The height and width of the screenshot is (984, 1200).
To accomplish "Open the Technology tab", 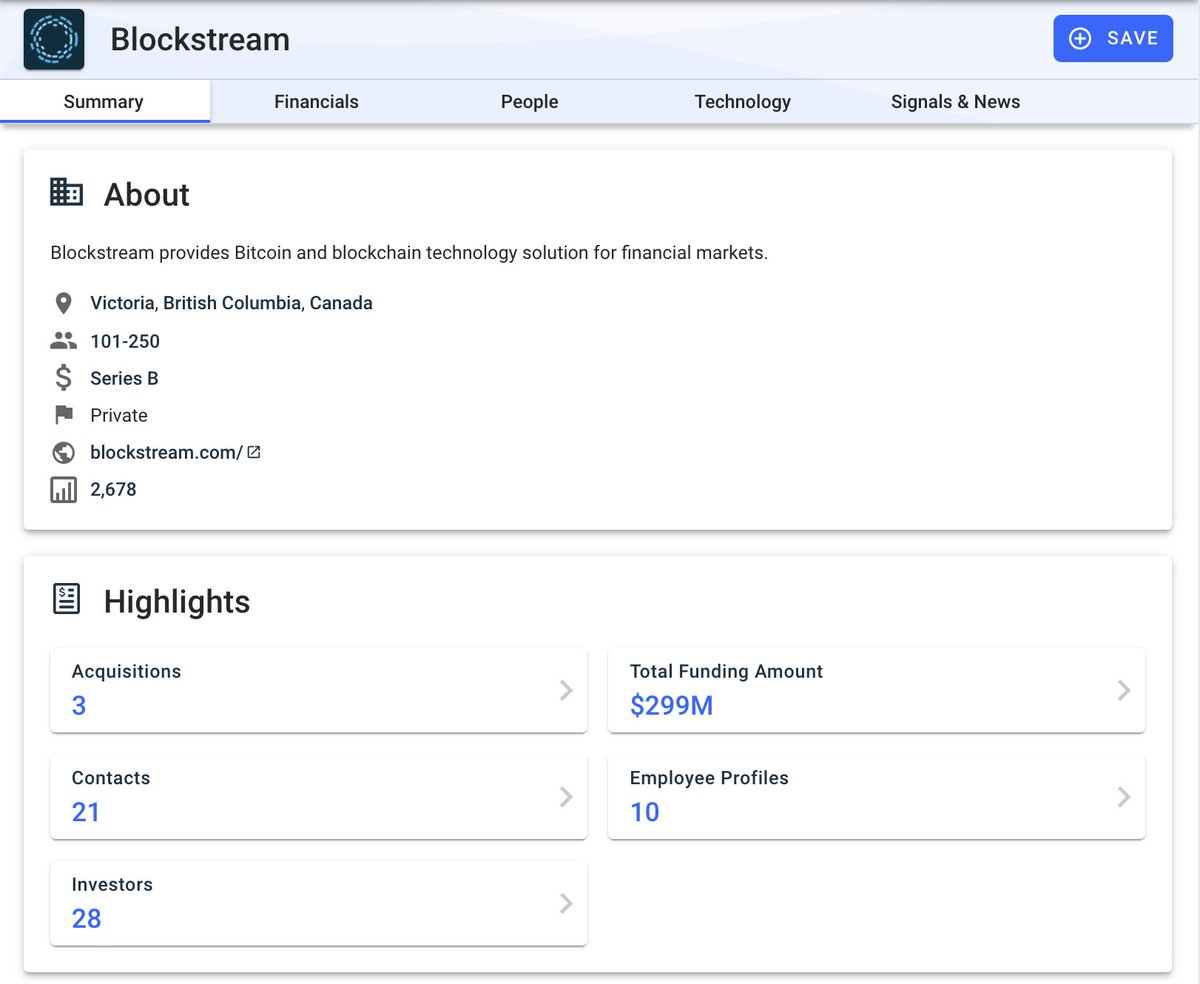I will [742, 102].
